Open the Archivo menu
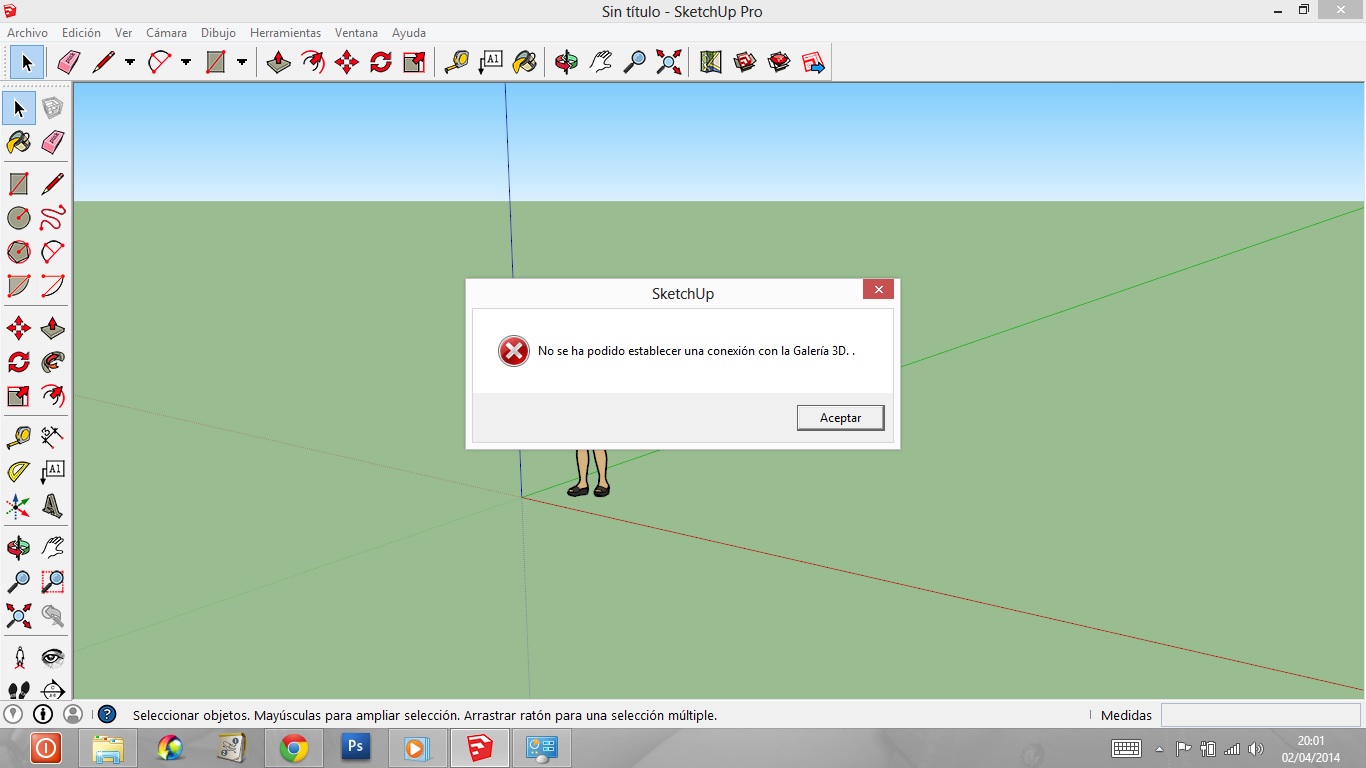The width and height of the screenshot is (1366, 768). coord(27,33)
